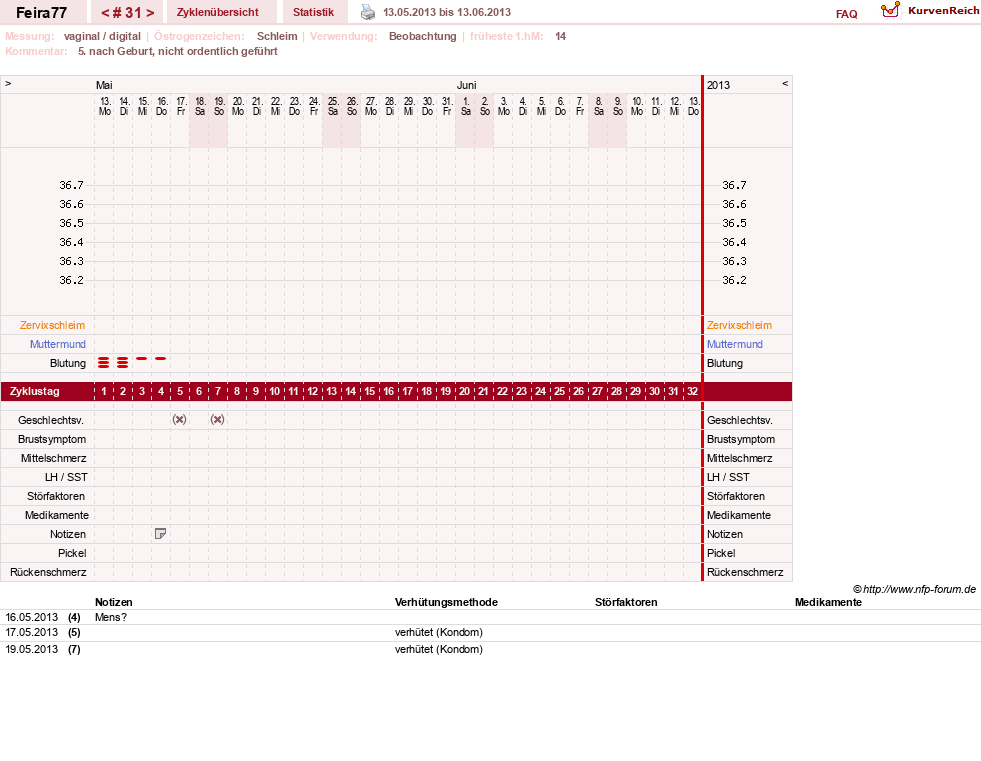Go to next cycle with right arrow
Viewport: 981px width, 761px height.
(x=150, y=13)
